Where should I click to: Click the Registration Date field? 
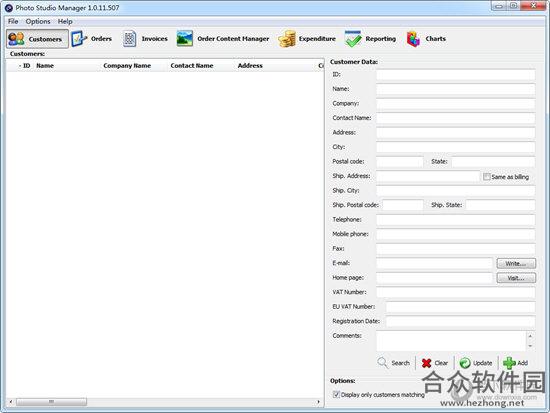pos(461,321)
